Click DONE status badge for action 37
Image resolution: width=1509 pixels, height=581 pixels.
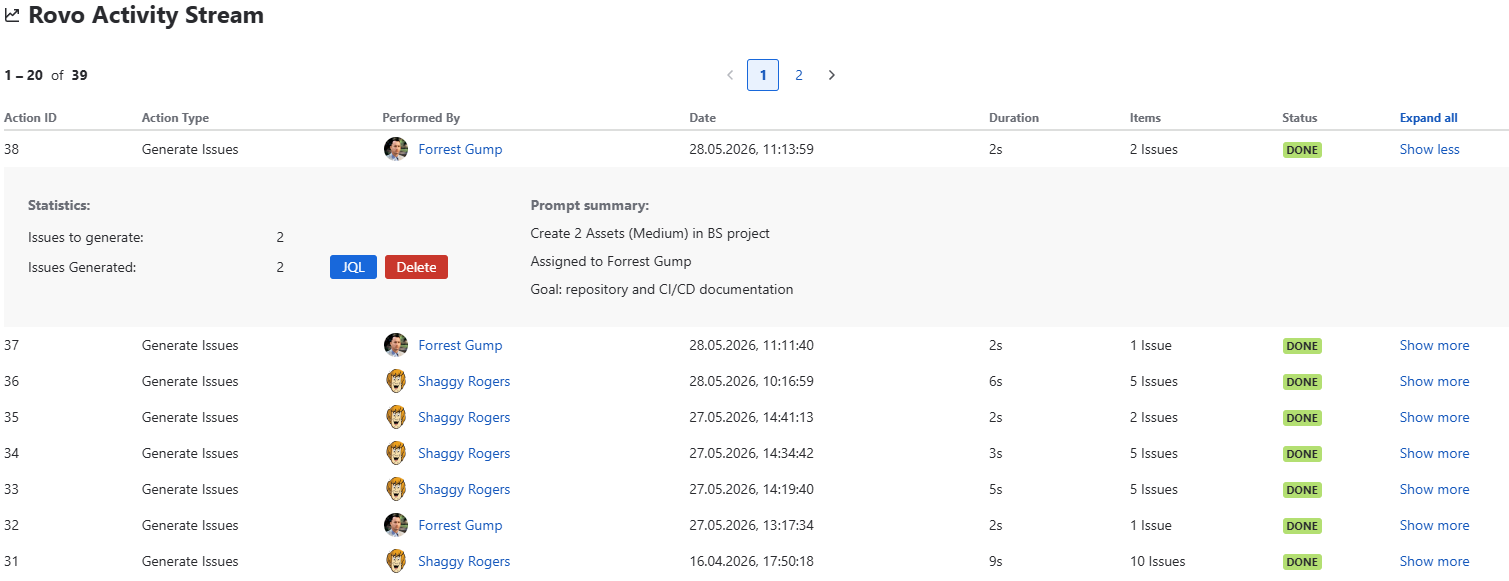click(x=1302, y=346)
